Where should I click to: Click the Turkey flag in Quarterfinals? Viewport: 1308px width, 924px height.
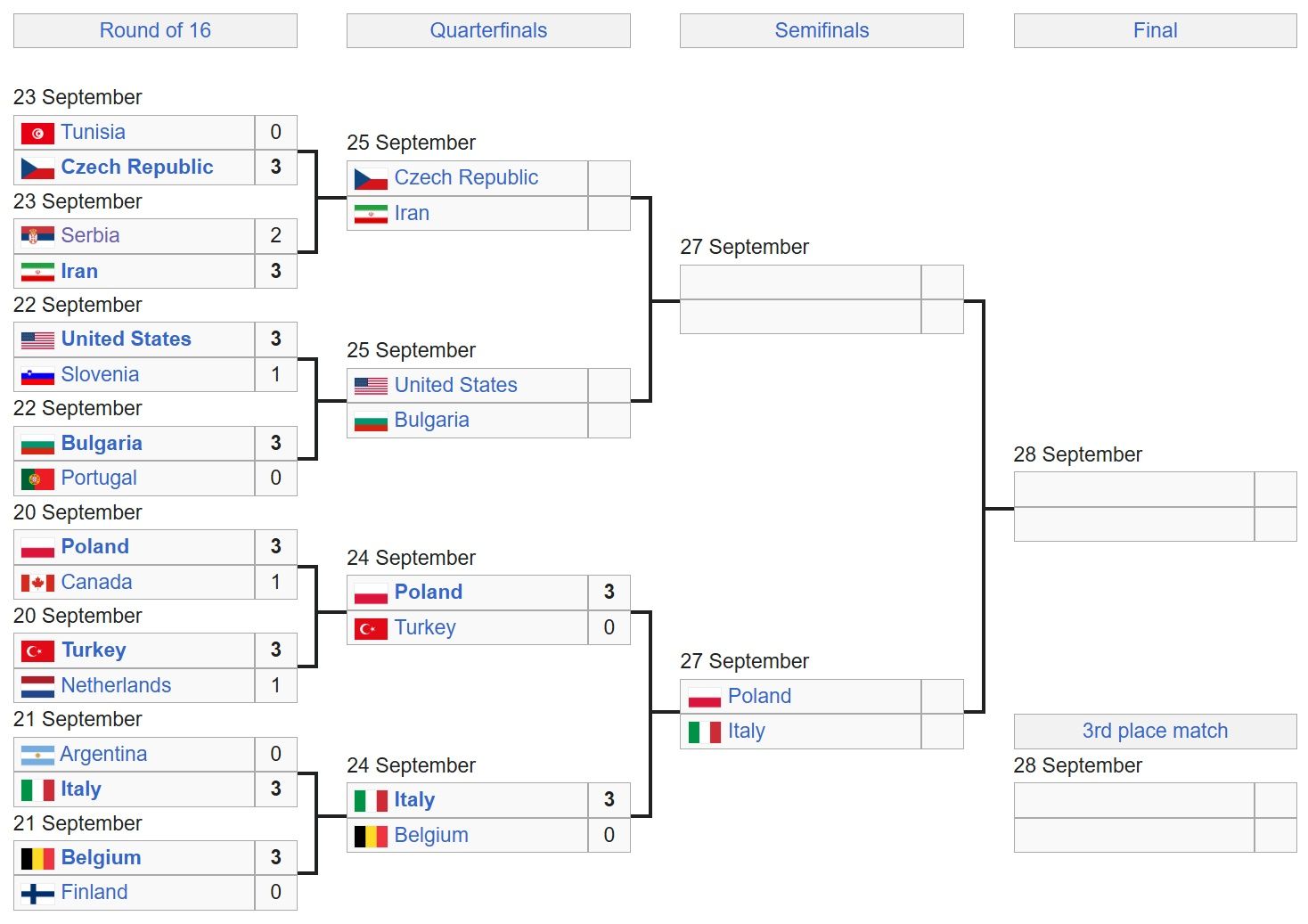[x=371, y=629]
